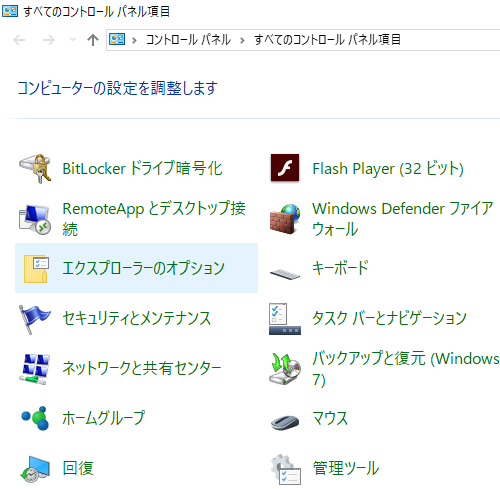
Task: Open マウス link
Action: click(x=330, y=418)
